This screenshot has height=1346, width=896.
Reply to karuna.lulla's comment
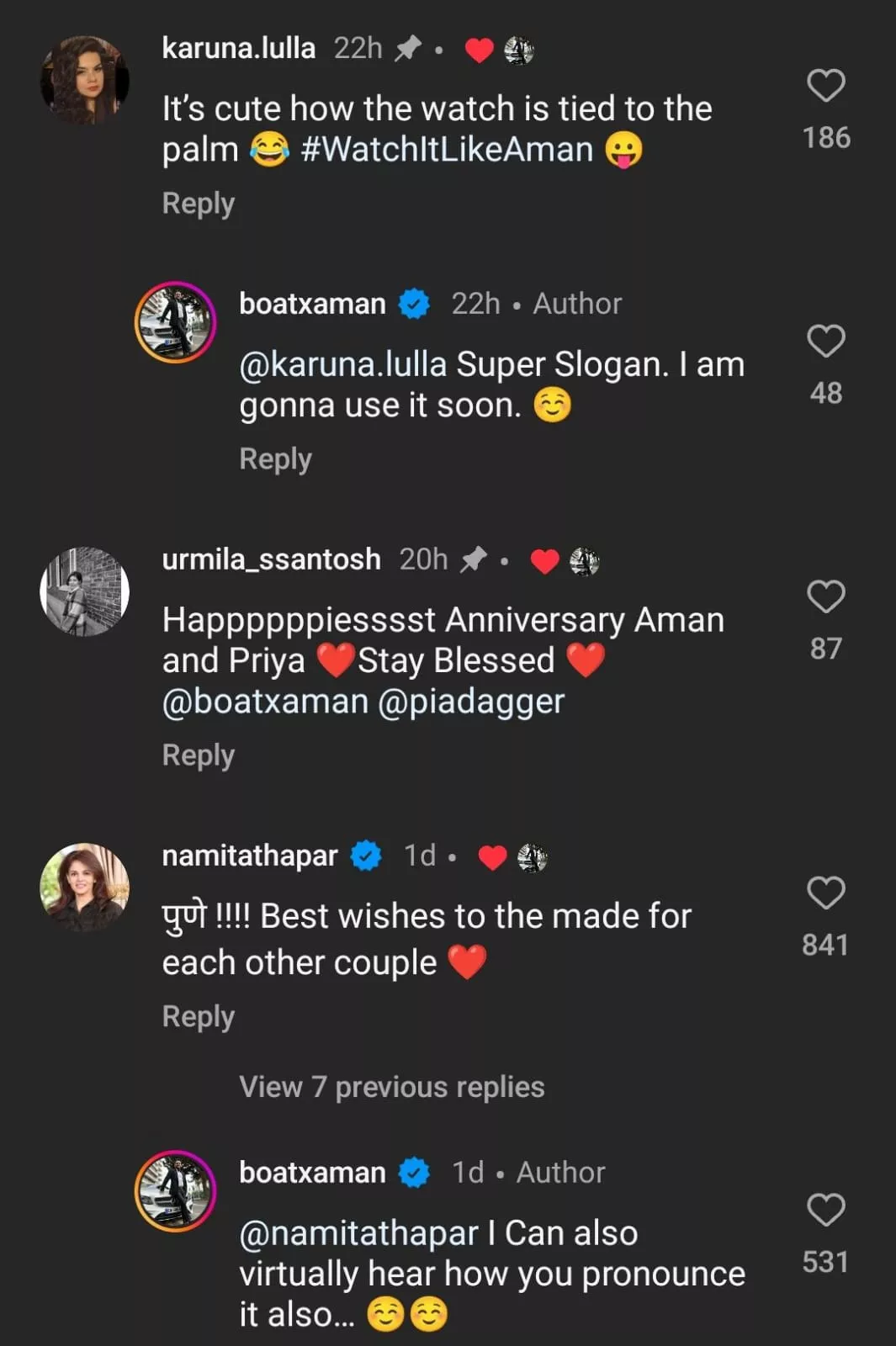click(198, 204)
